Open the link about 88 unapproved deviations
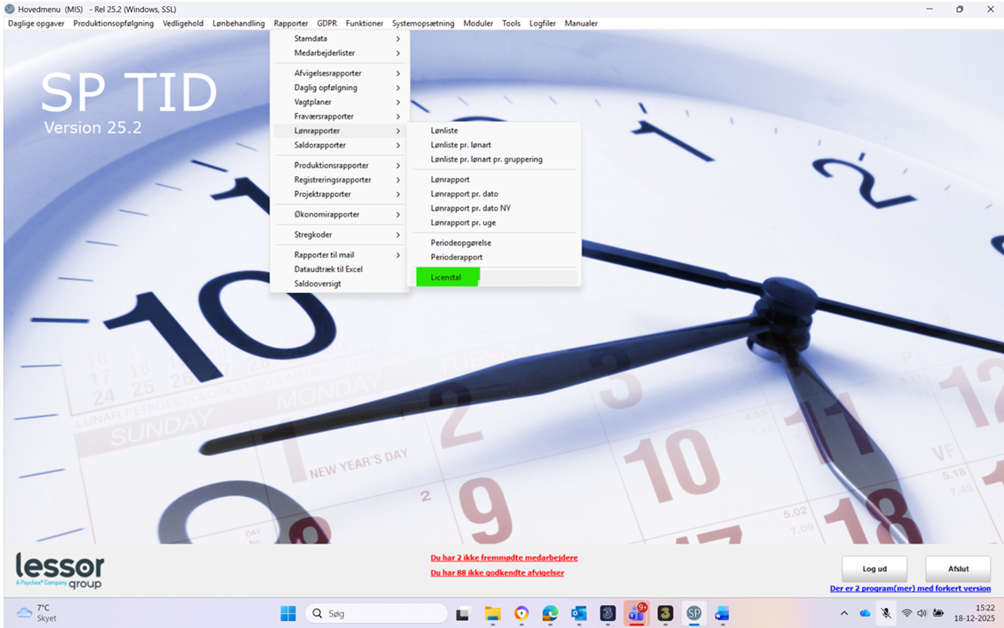The height and width of the screenshot is (628, 1004). coord(497,573)
